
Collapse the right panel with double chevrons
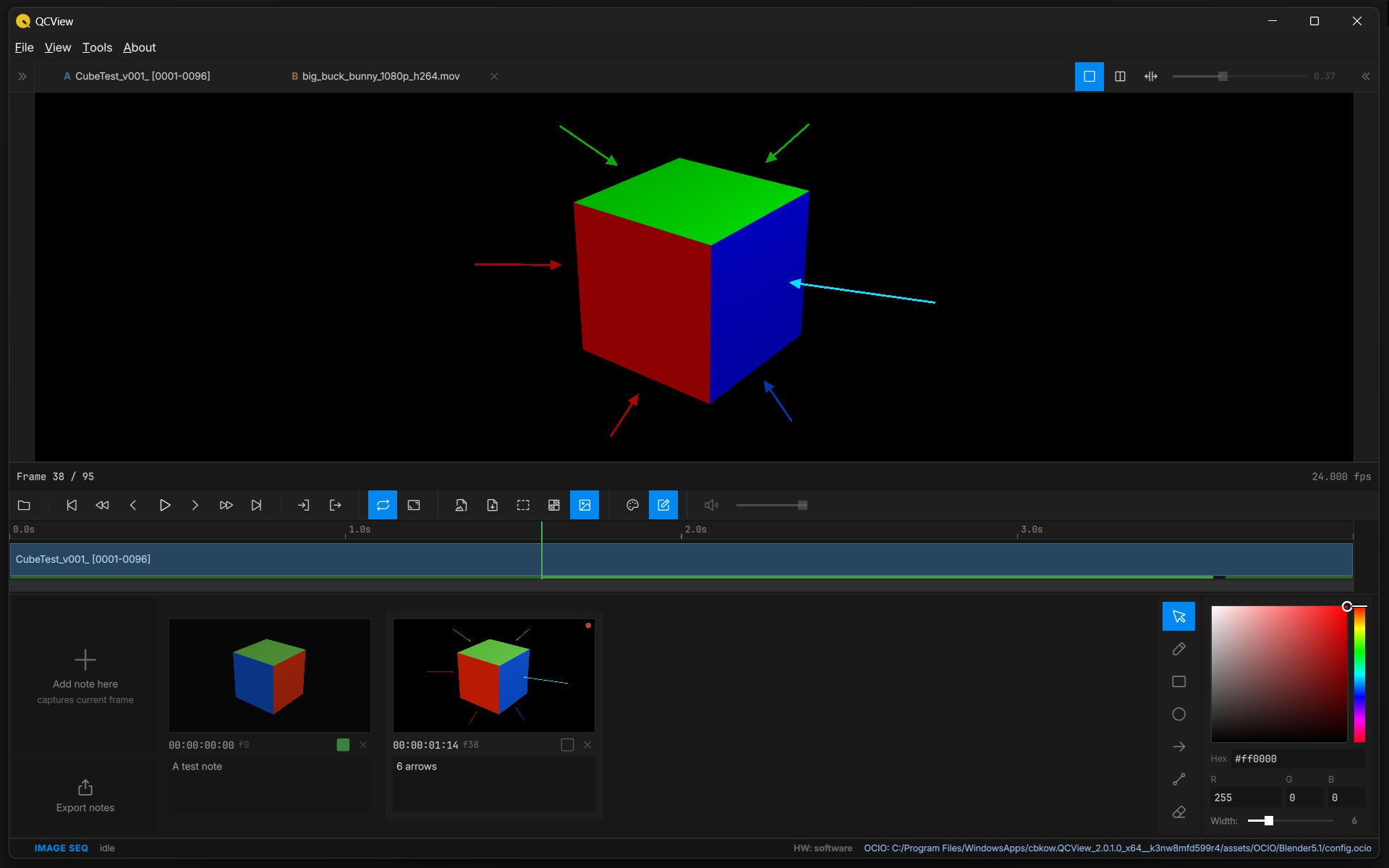1366,76
